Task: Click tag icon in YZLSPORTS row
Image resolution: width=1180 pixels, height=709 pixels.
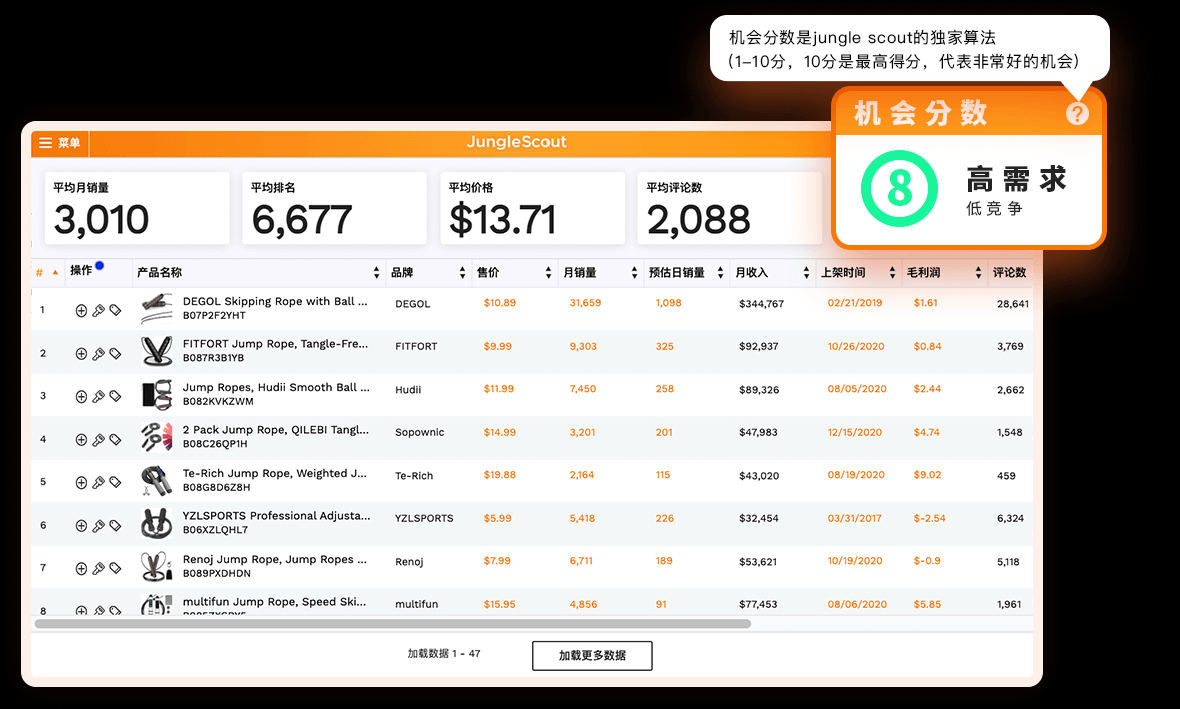Action: click(x=115, y=525)
